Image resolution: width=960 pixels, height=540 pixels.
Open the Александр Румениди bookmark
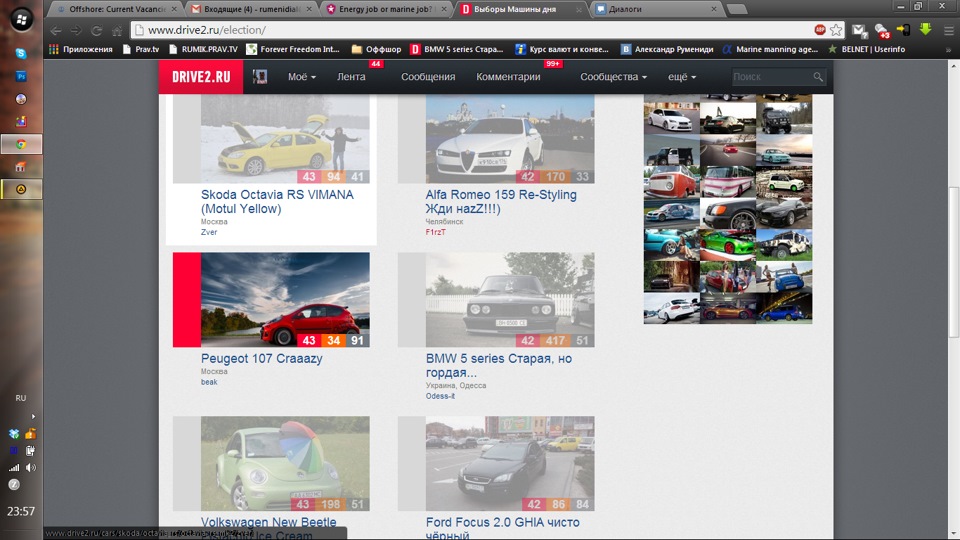point(667,49)
